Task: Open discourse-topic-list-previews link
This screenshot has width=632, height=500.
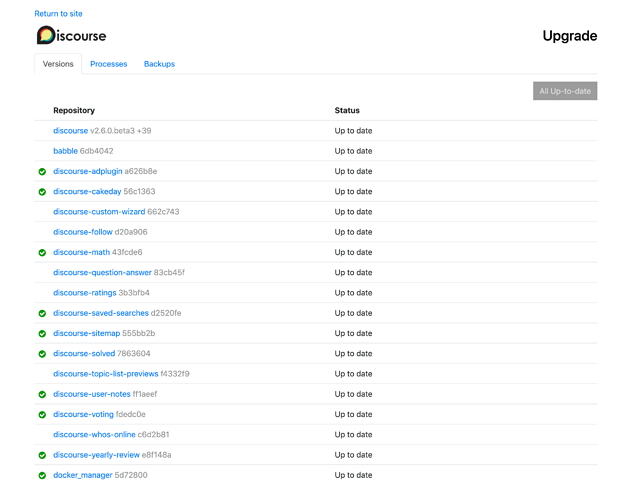Action: point(106,374)
